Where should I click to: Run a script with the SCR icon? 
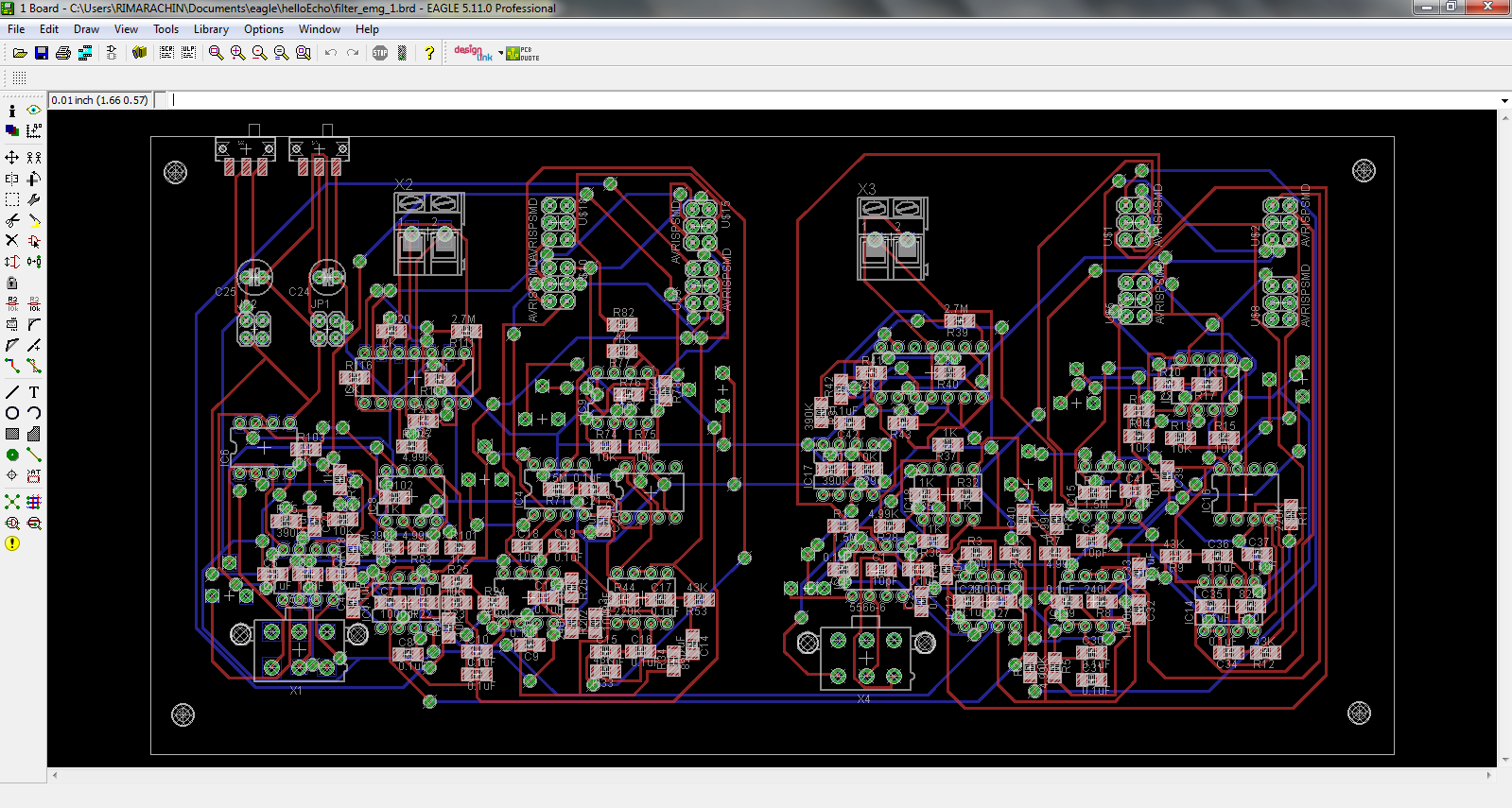click(166, 53)
